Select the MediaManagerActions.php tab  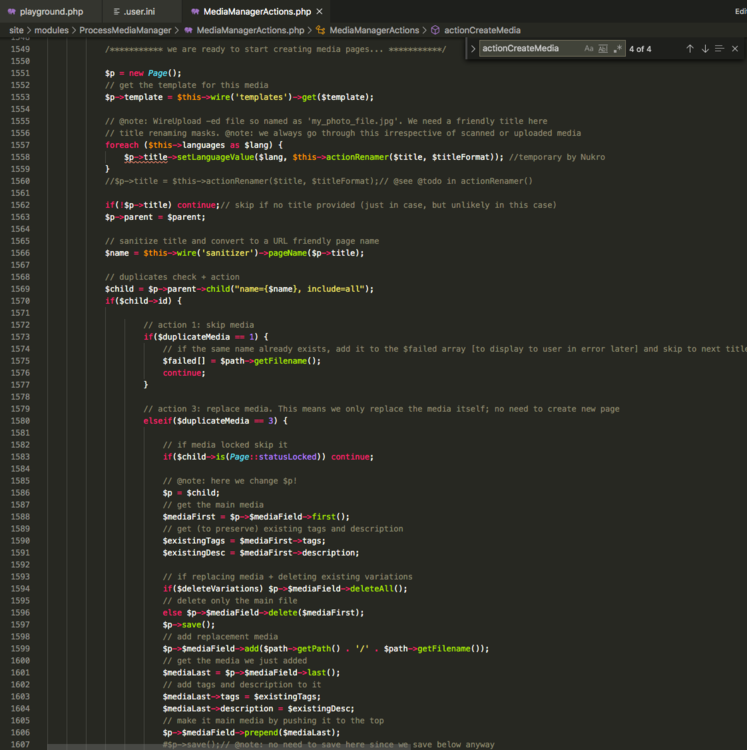coord(257,11)
